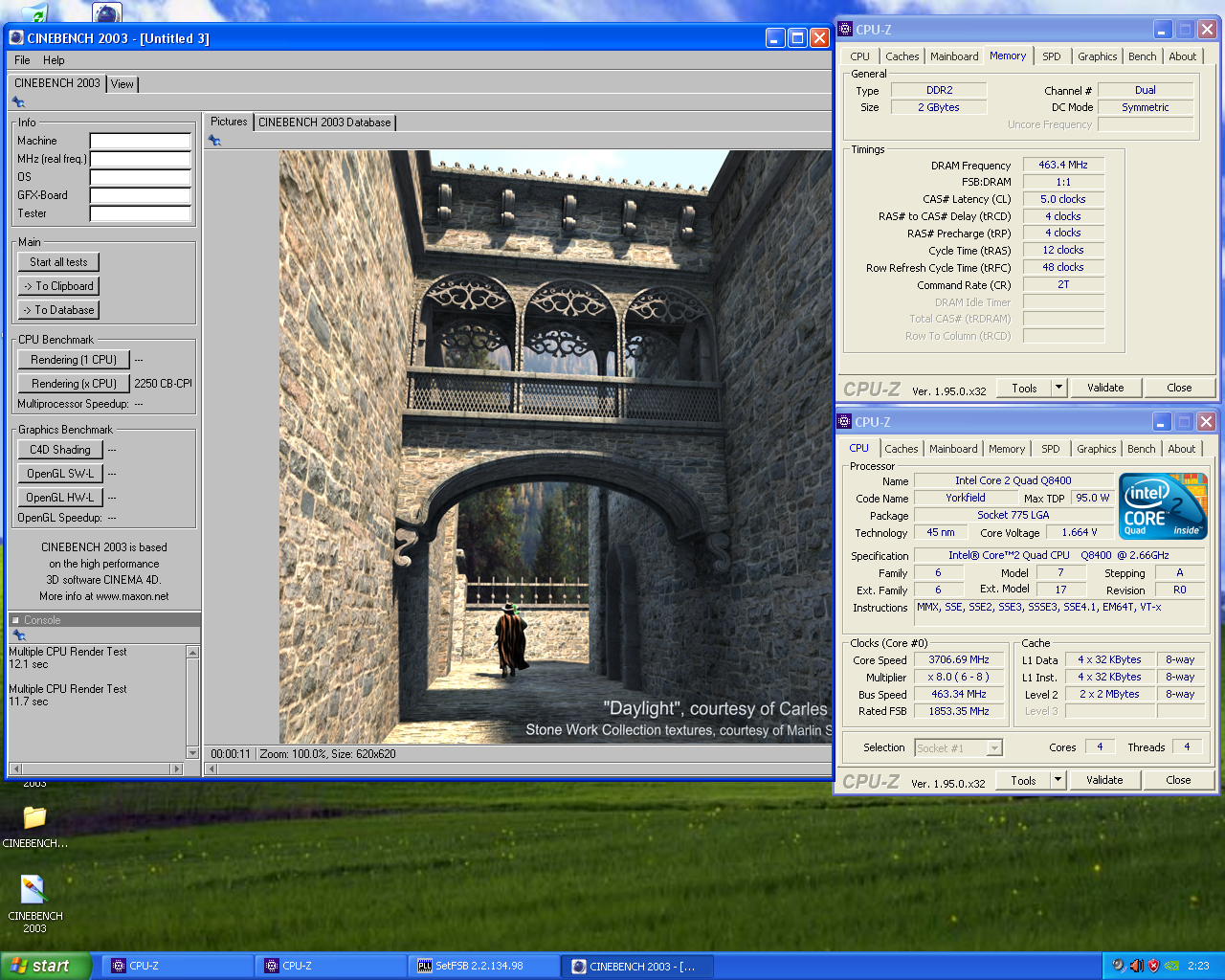Click CINEBENCH title bar application icon
The image size is (1225, 980).
(16, 38)
